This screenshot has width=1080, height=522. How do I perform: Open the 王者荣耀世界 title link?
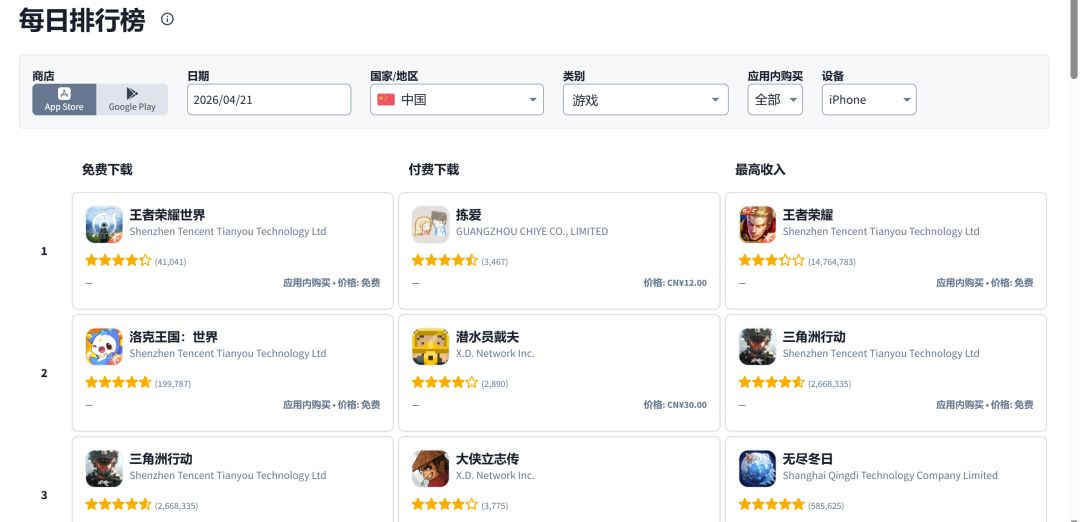(167, 215)
